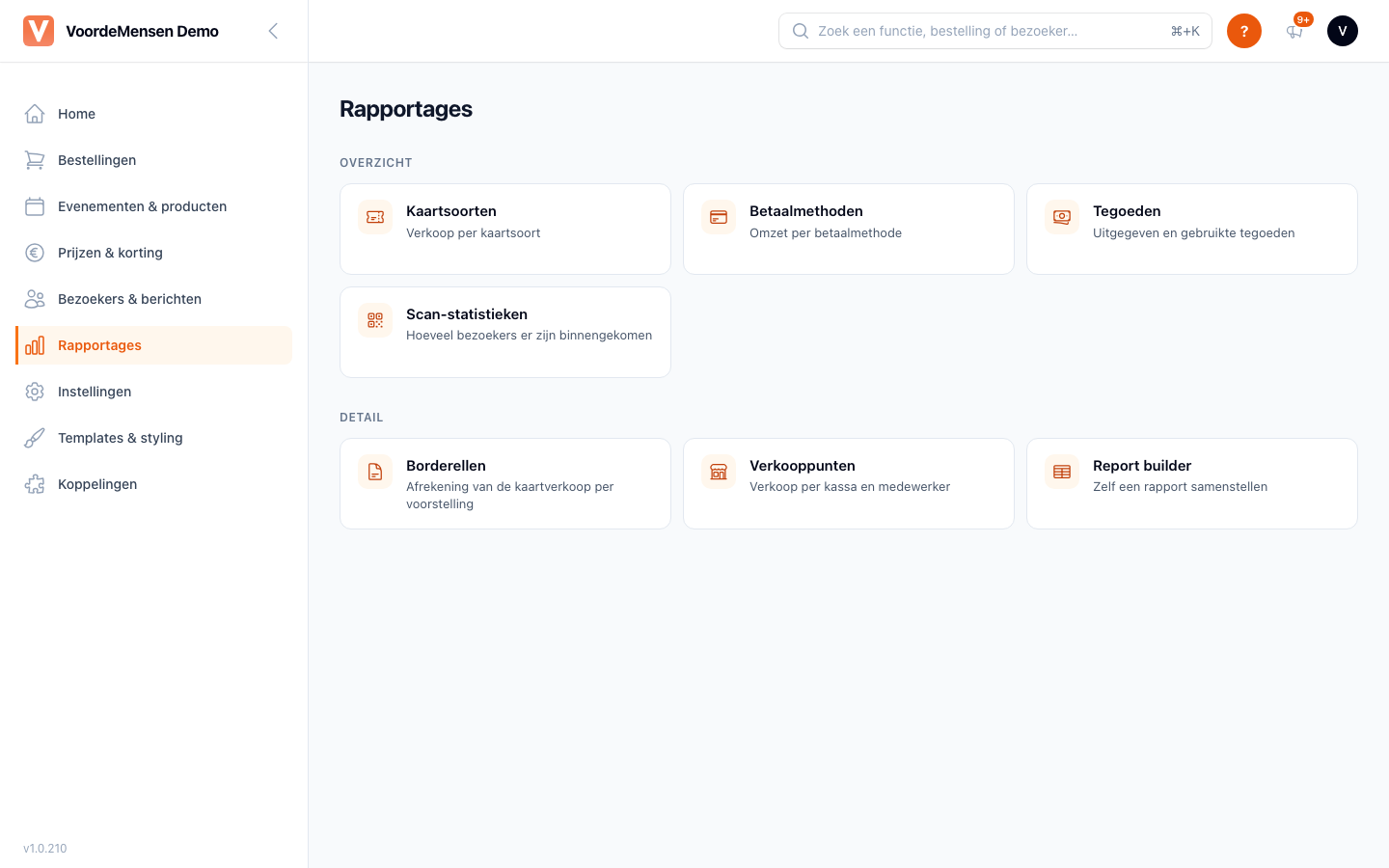
Task: Open the Kaartsoorten report title
Action: (x=451, y=211)
